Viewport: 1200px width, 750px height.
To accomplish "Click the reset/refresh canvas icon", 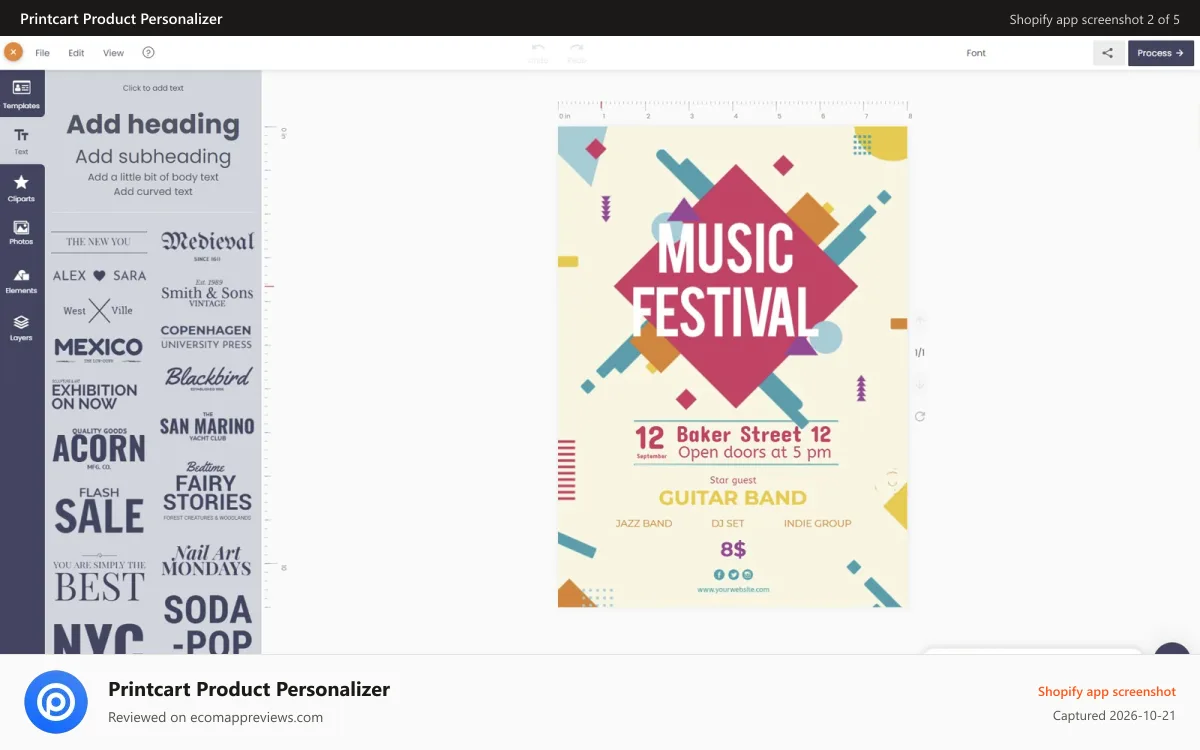I will [x=920, y=416].
